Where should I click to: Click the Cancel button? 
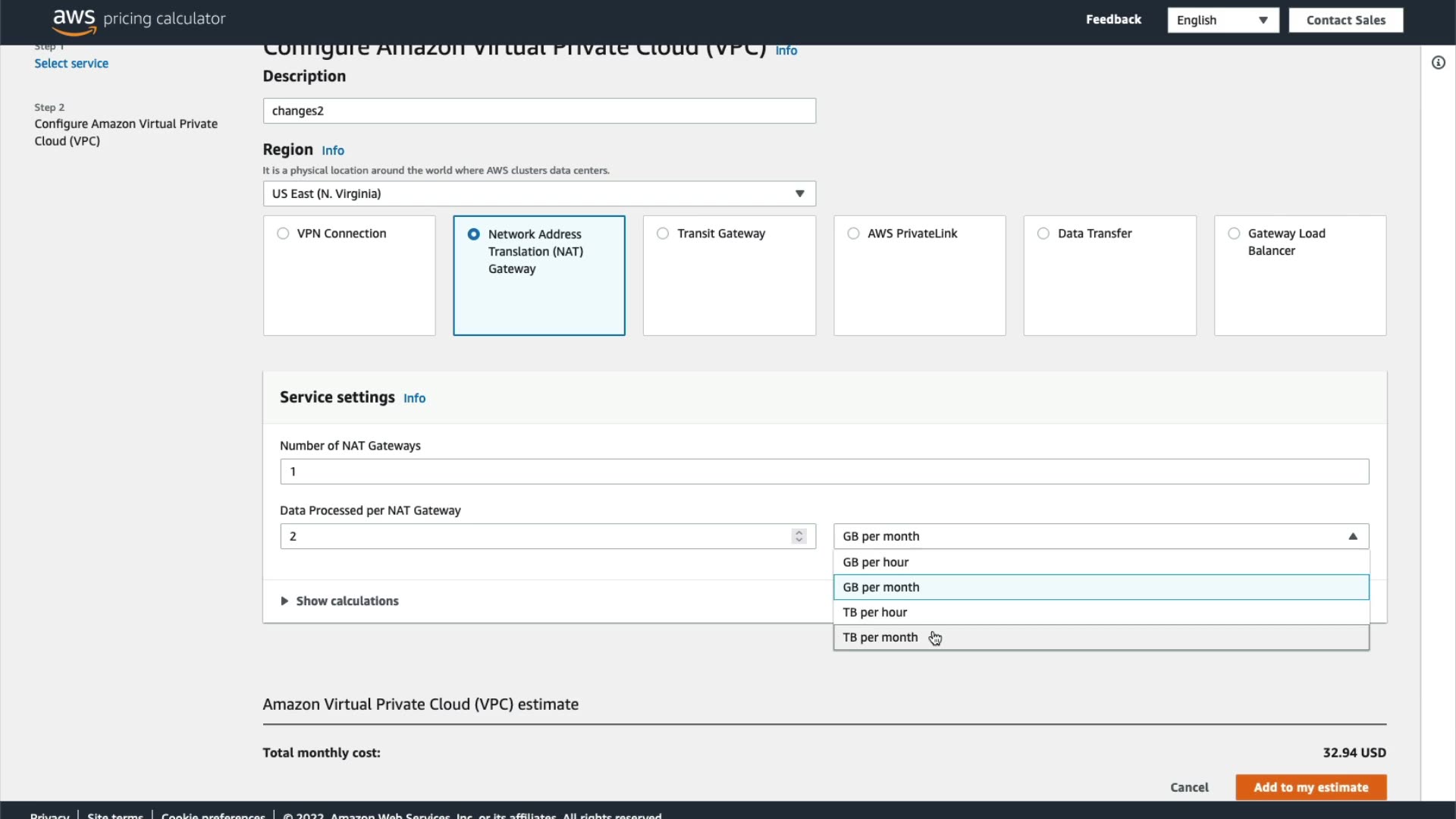1189,787
